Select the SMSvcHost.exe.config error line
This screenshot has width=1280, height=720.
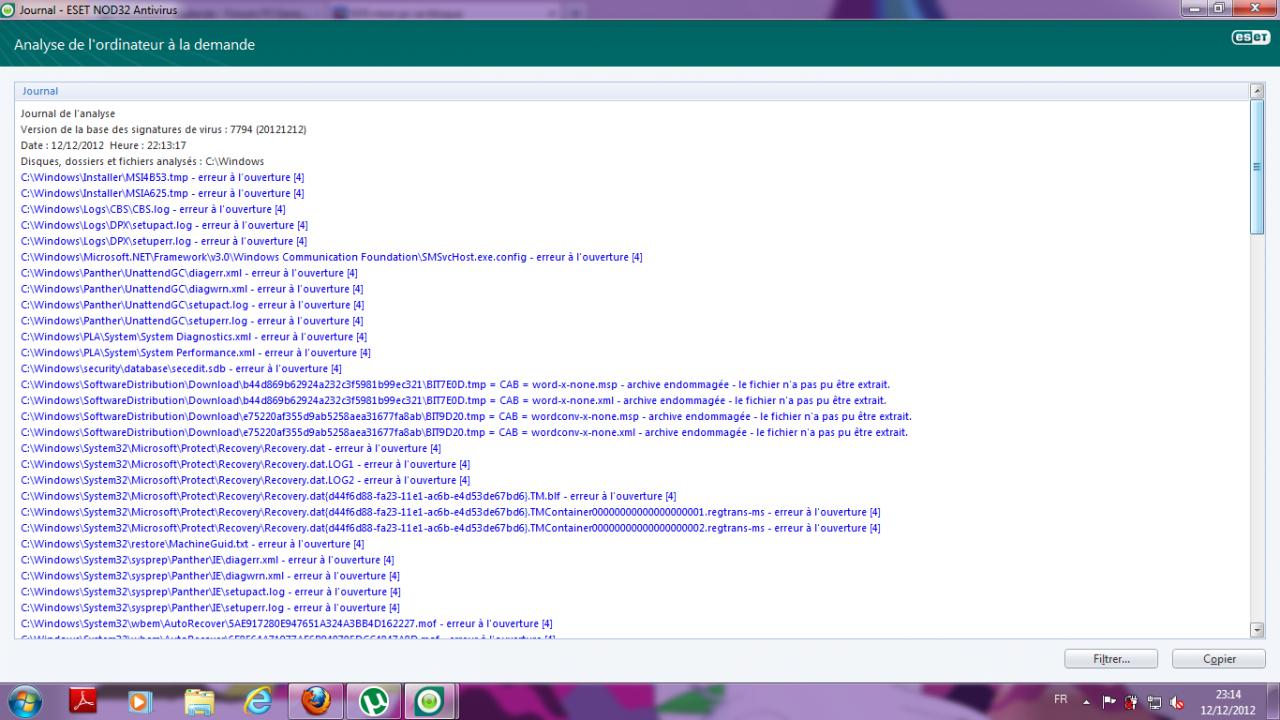pyautogui.click(x=332, y=257)
